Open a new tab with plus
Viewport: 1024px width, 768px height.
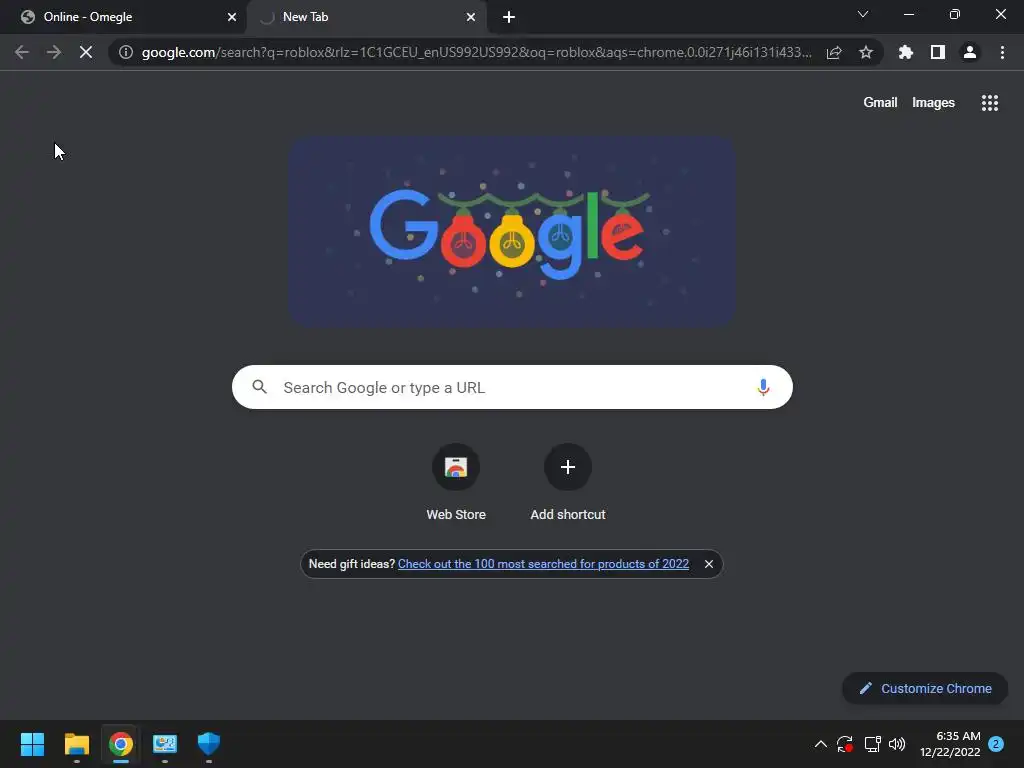(509, 17)
